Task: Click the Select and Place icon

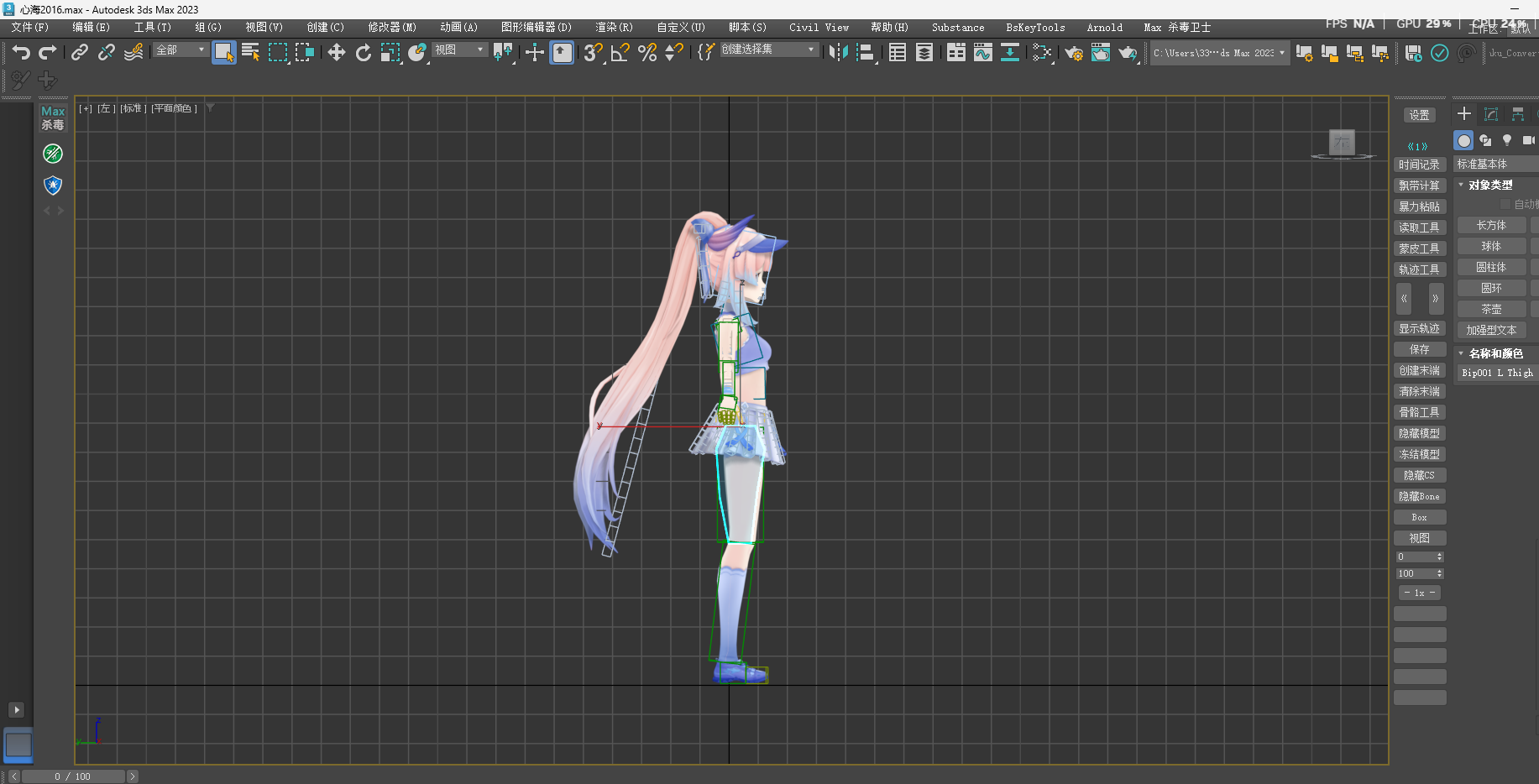Action: click(x=417, y=53)
